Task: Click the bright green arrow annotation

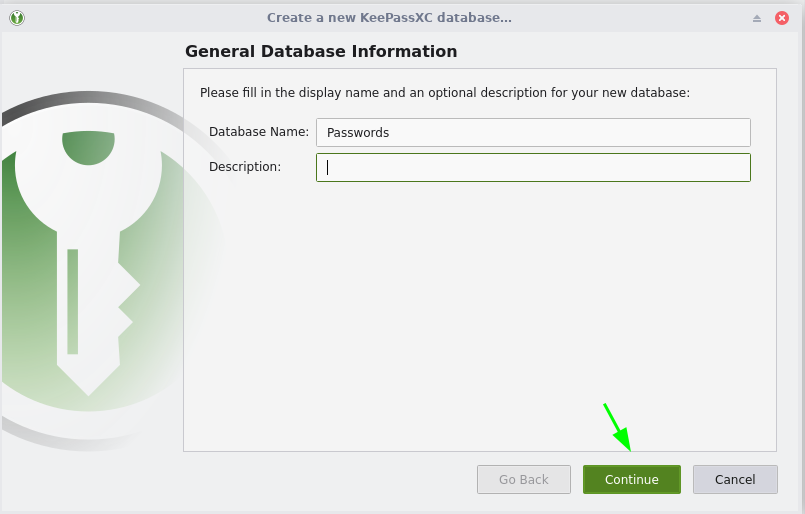Action: coord(617,427)
